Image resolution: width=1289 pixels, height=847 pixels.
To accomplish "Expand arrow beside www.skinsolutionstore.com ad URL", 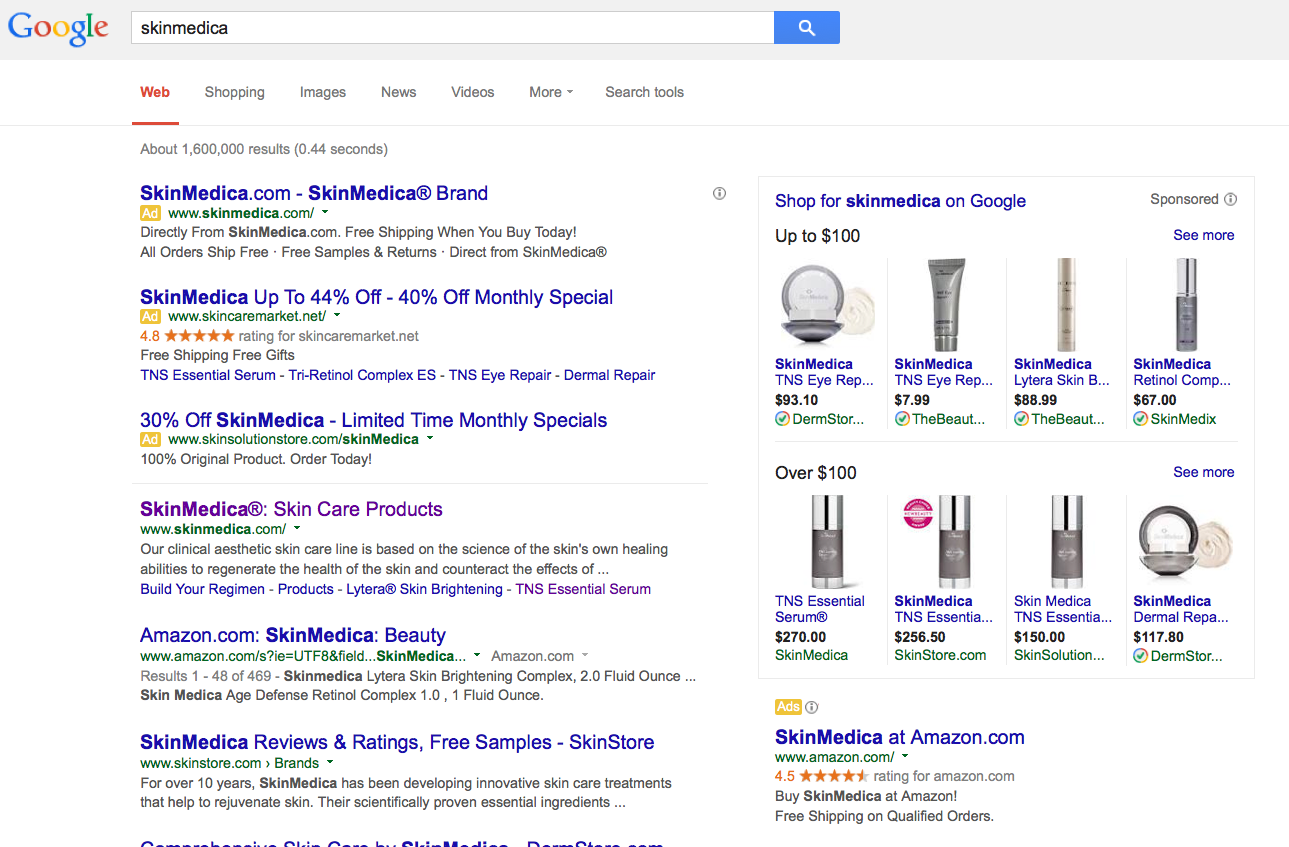I will 430,439.
